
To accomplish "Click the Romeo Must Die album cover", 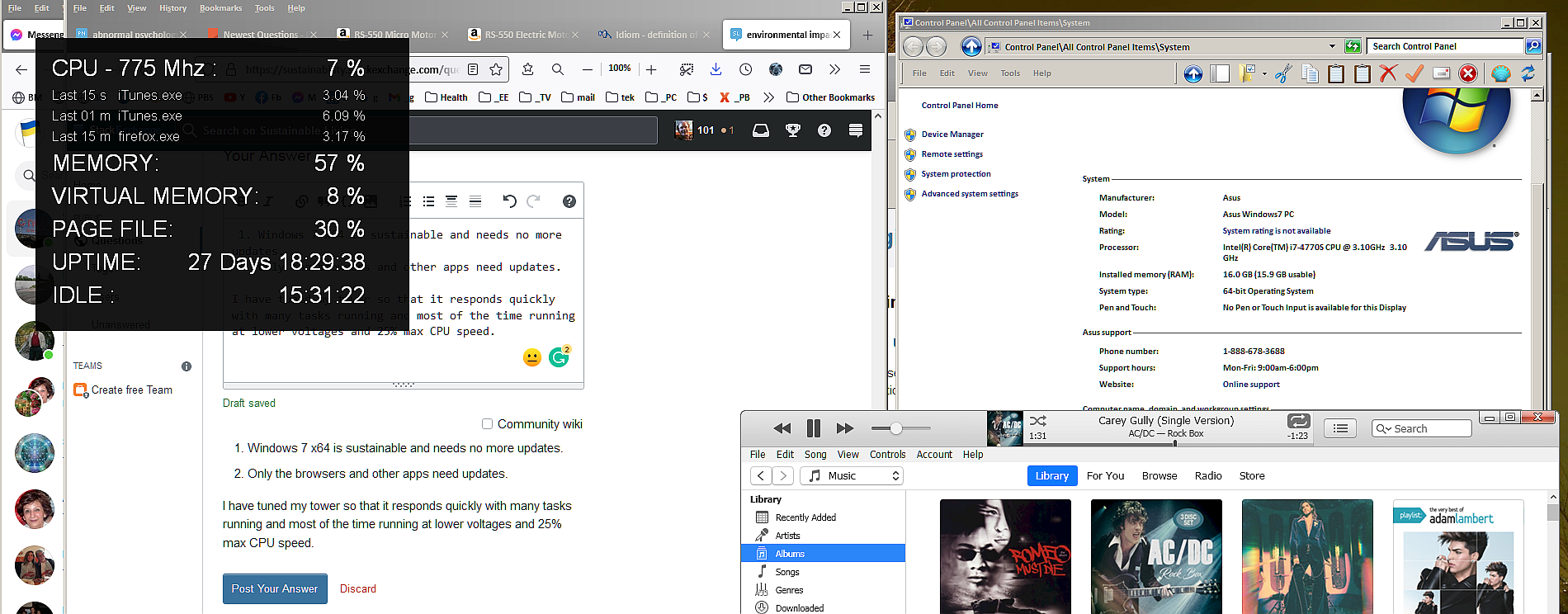I will pos(1005,556).
